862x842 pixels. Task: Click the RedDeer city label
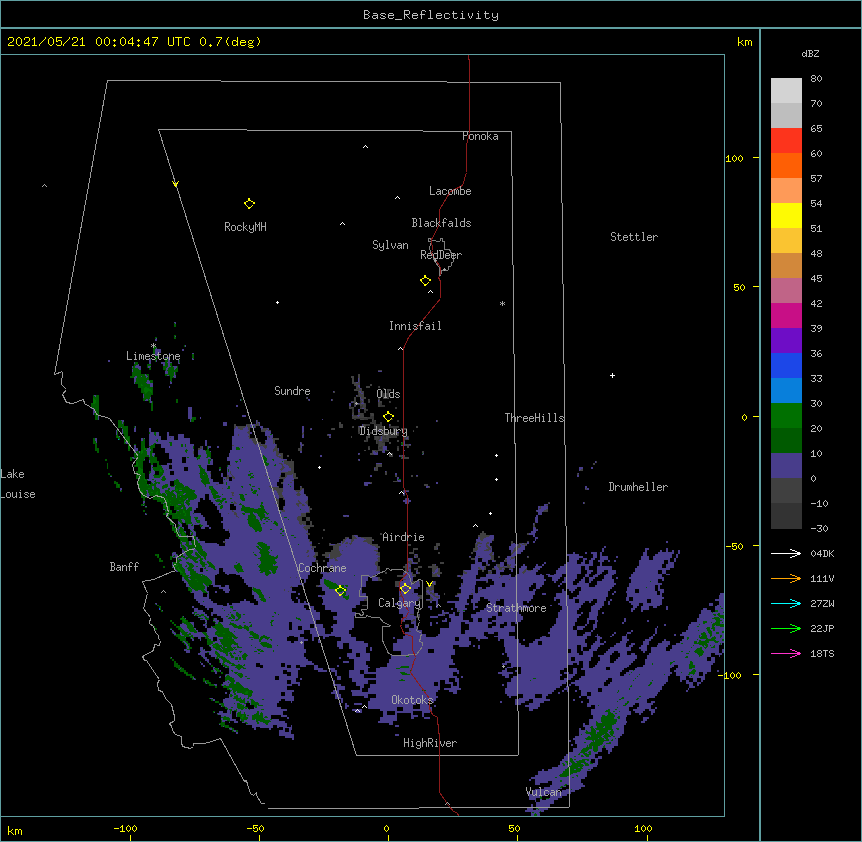(441, 255)
